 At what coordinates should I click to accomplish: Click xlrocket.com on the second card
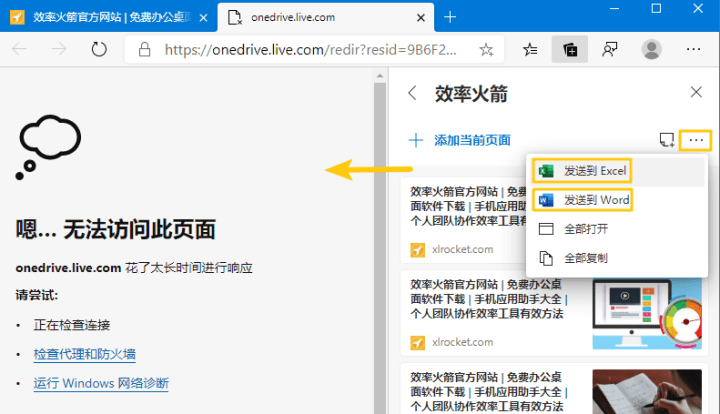tap(462, 342)
